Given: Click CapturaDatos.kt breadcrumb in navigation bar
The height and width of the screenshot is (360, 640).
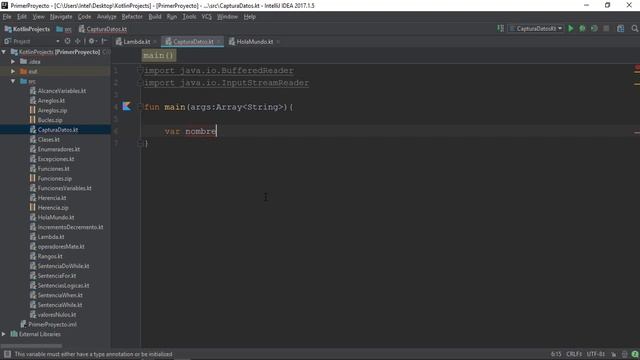Looking at the screenshot, I should (102, 29).
